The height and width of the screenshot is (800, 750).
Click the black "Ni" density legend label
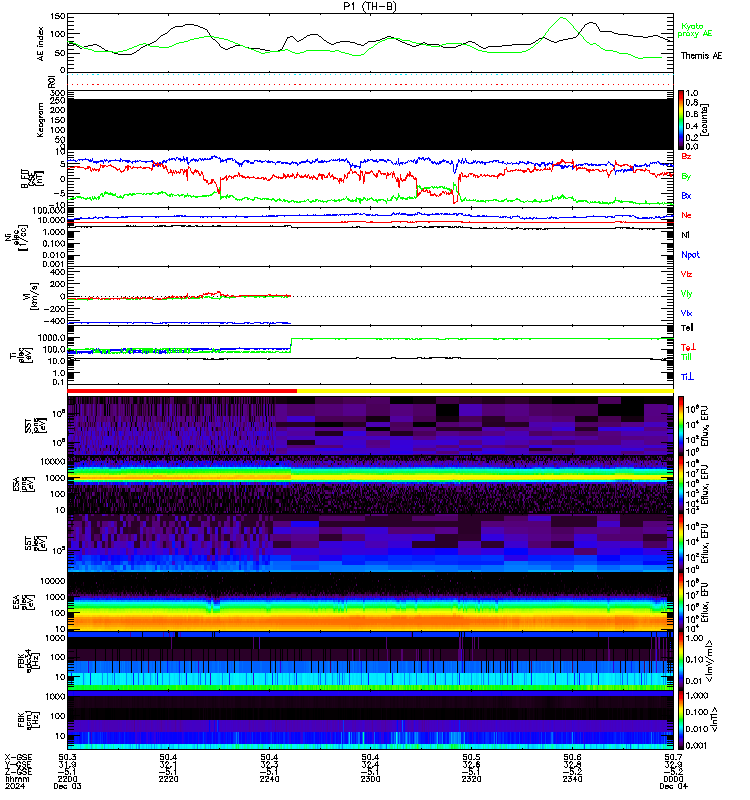[x=685, y=235]
